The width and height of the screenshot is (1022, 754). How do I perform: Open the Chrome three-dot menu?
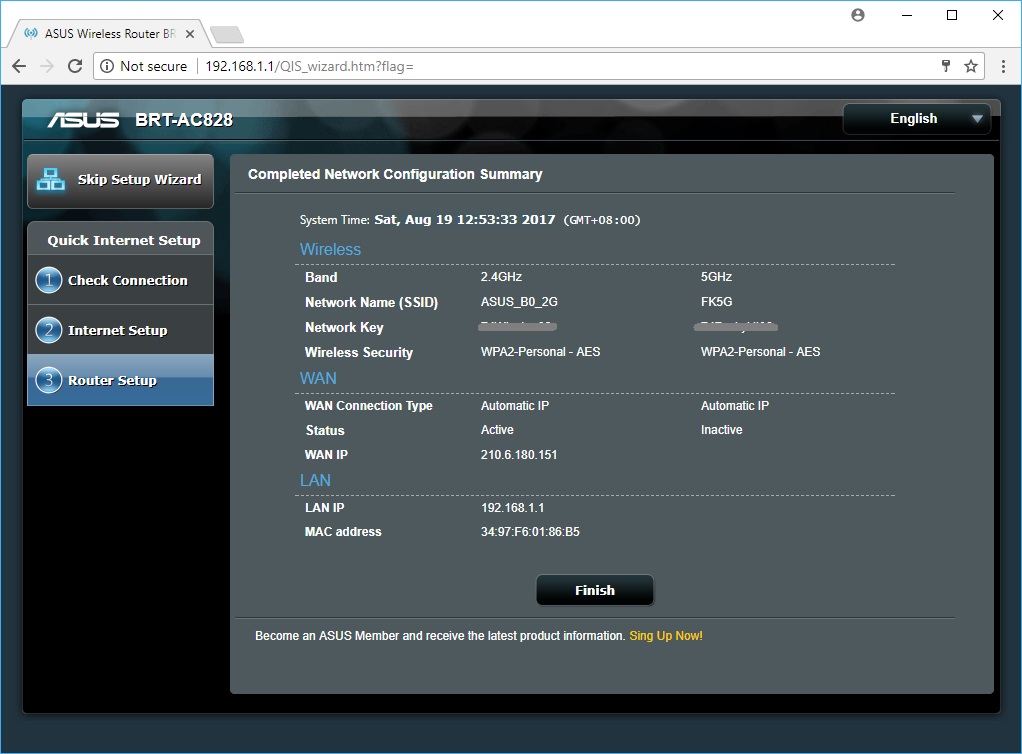(1004, 66)
